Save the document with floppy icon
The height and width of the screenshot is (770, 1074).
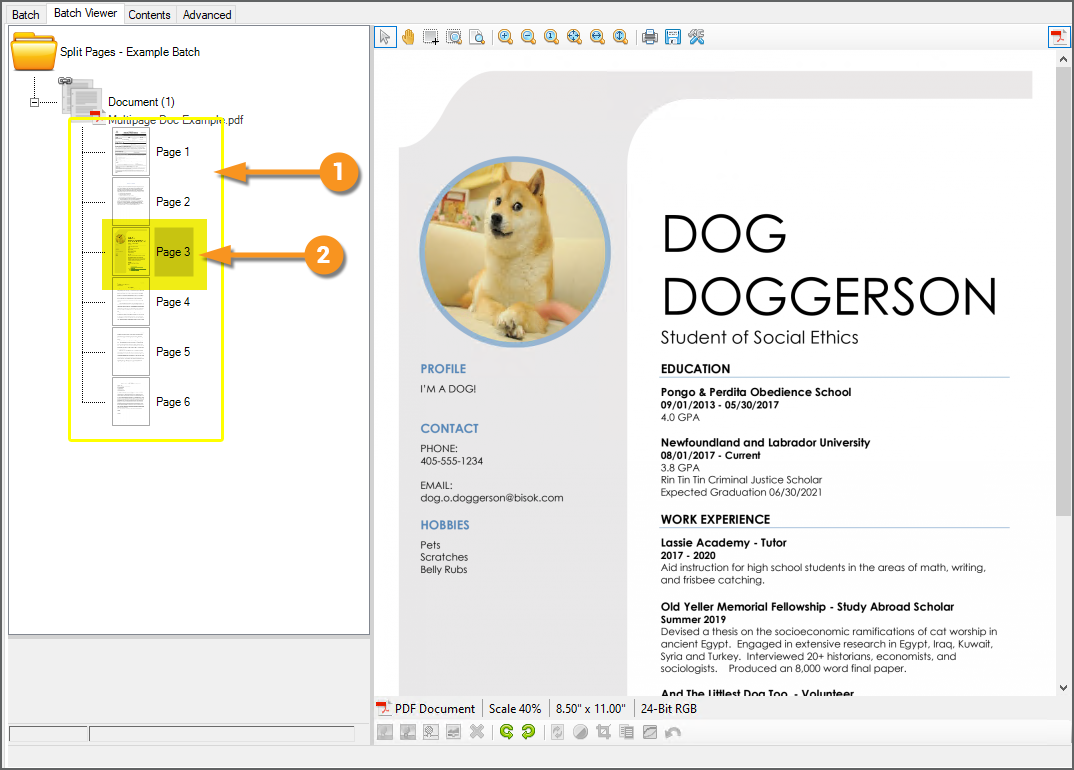[x=673, y=37]
